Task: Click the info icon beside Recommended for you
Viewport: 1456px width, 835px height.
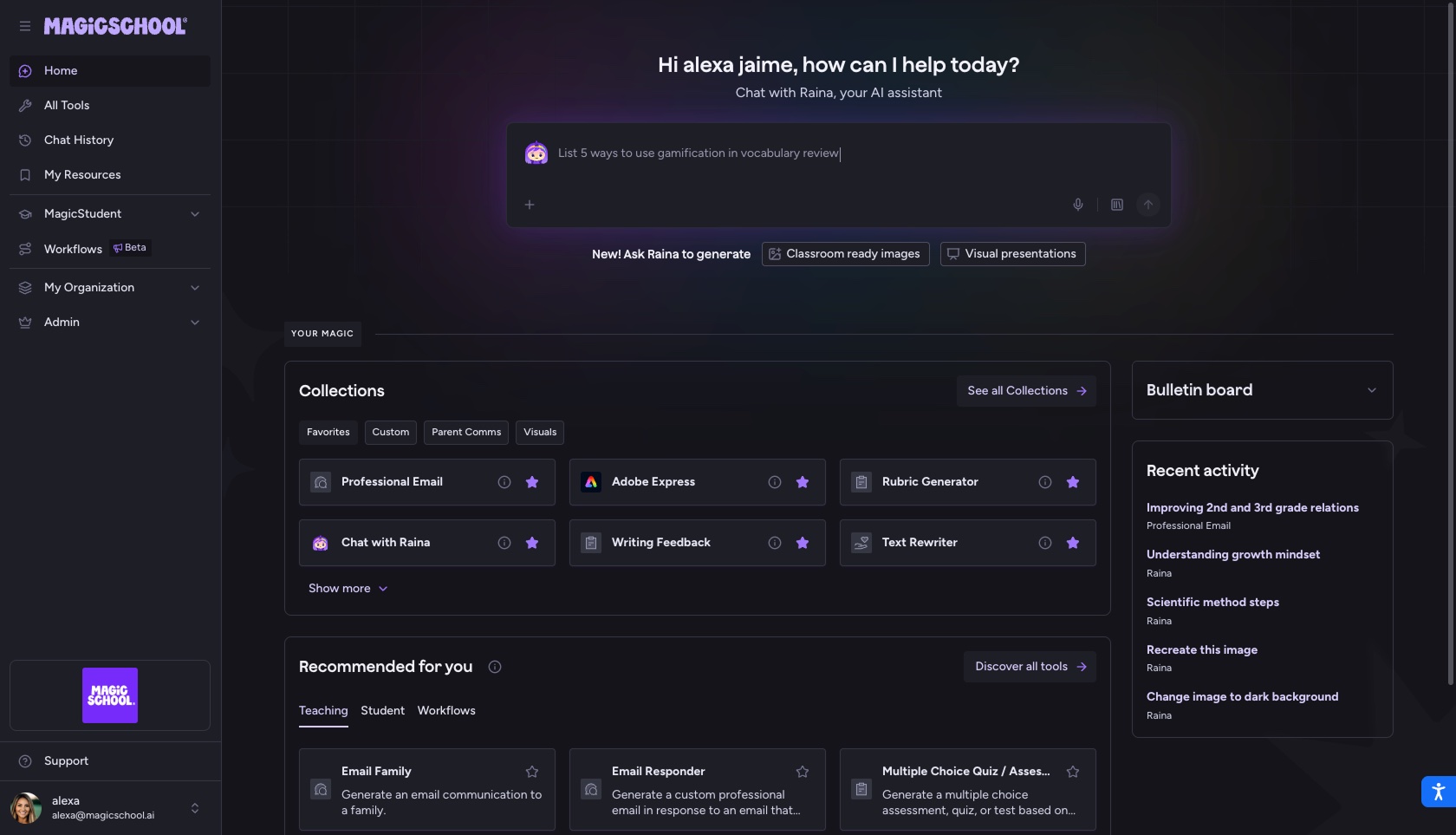Action: click(495, 667)
